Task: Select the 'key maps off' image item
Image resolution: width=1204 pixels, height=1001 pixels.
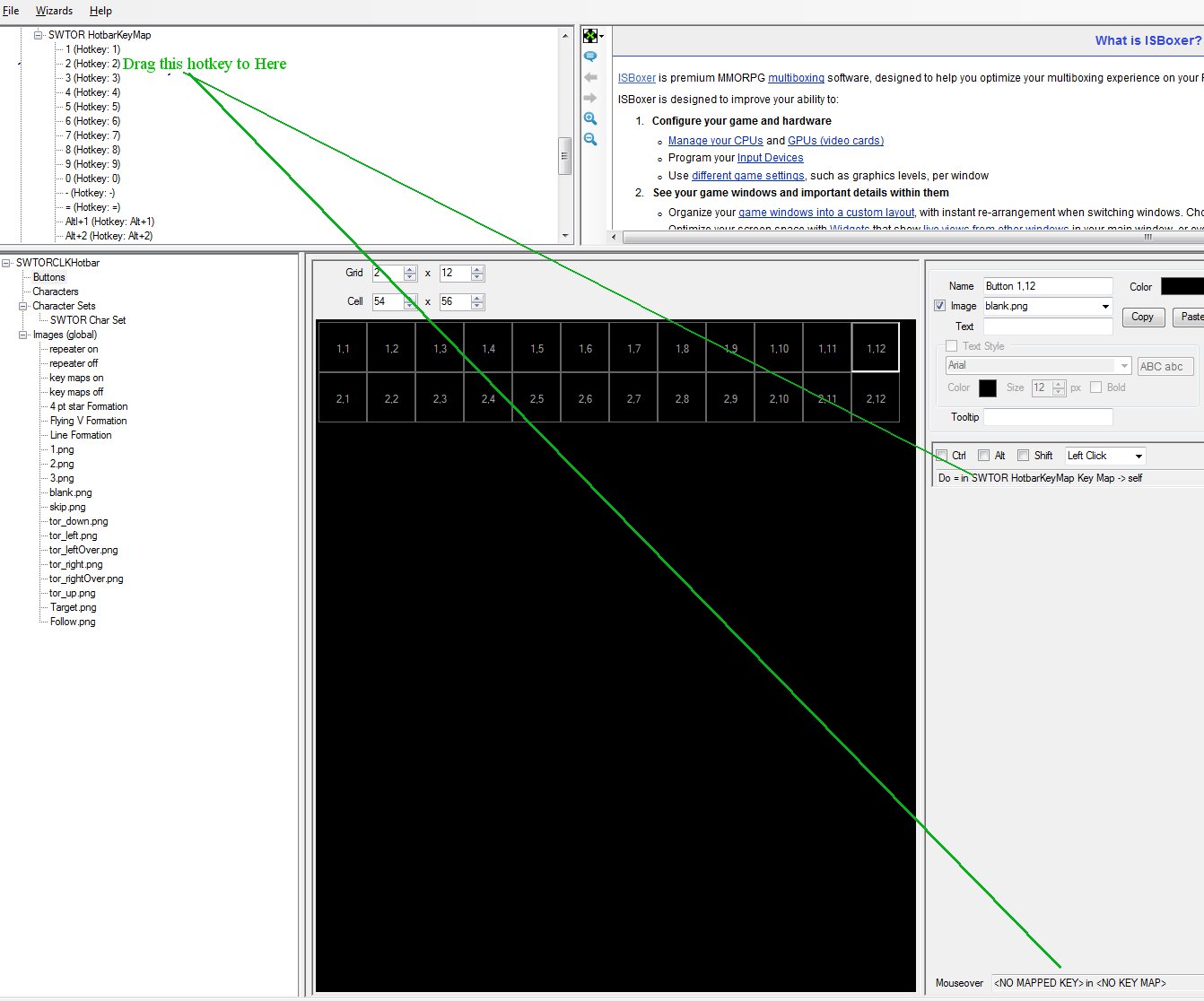Action: 76,392
